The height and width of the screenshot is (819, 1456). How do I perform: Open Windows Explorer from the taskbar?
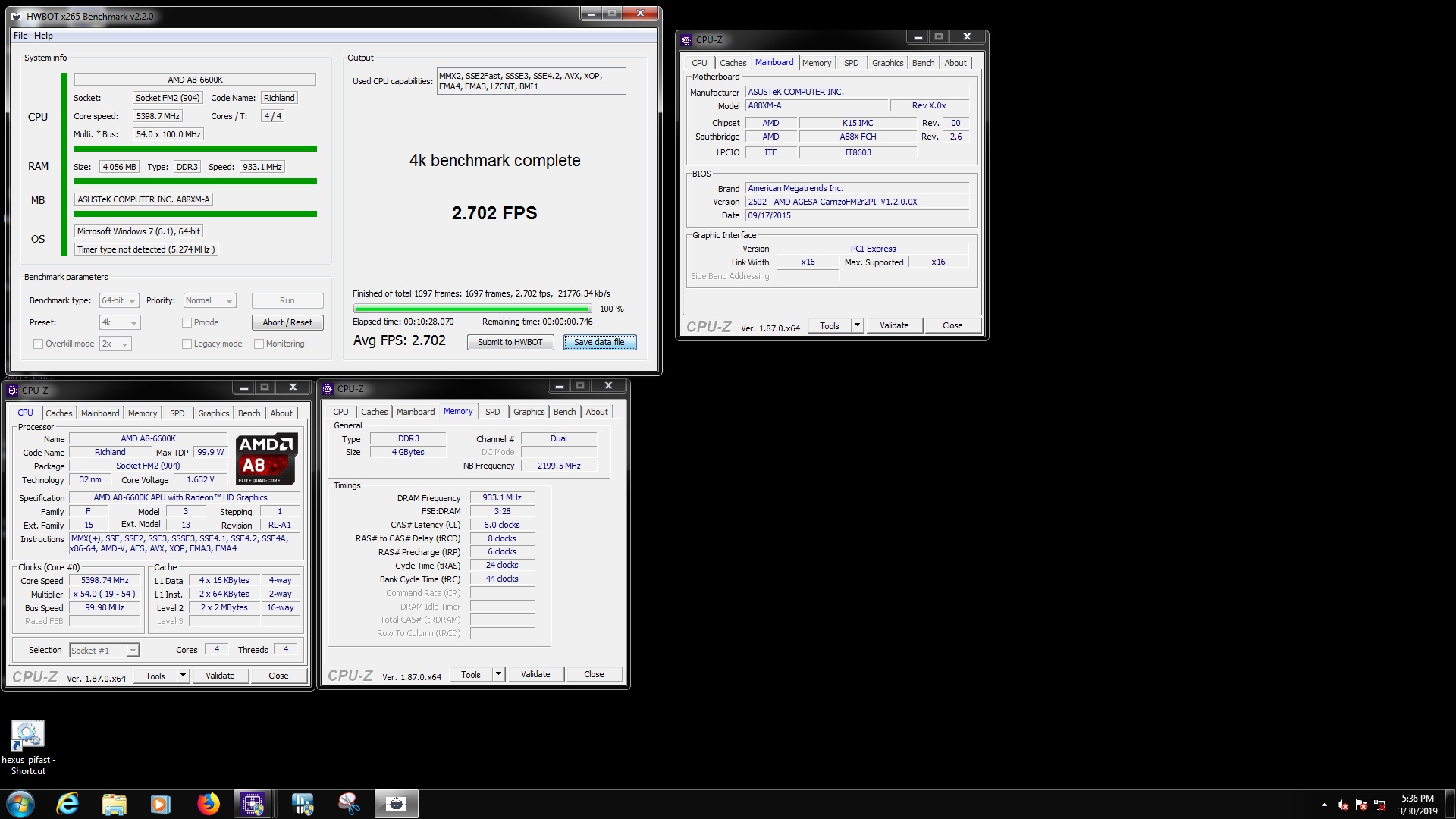[115, 804]
